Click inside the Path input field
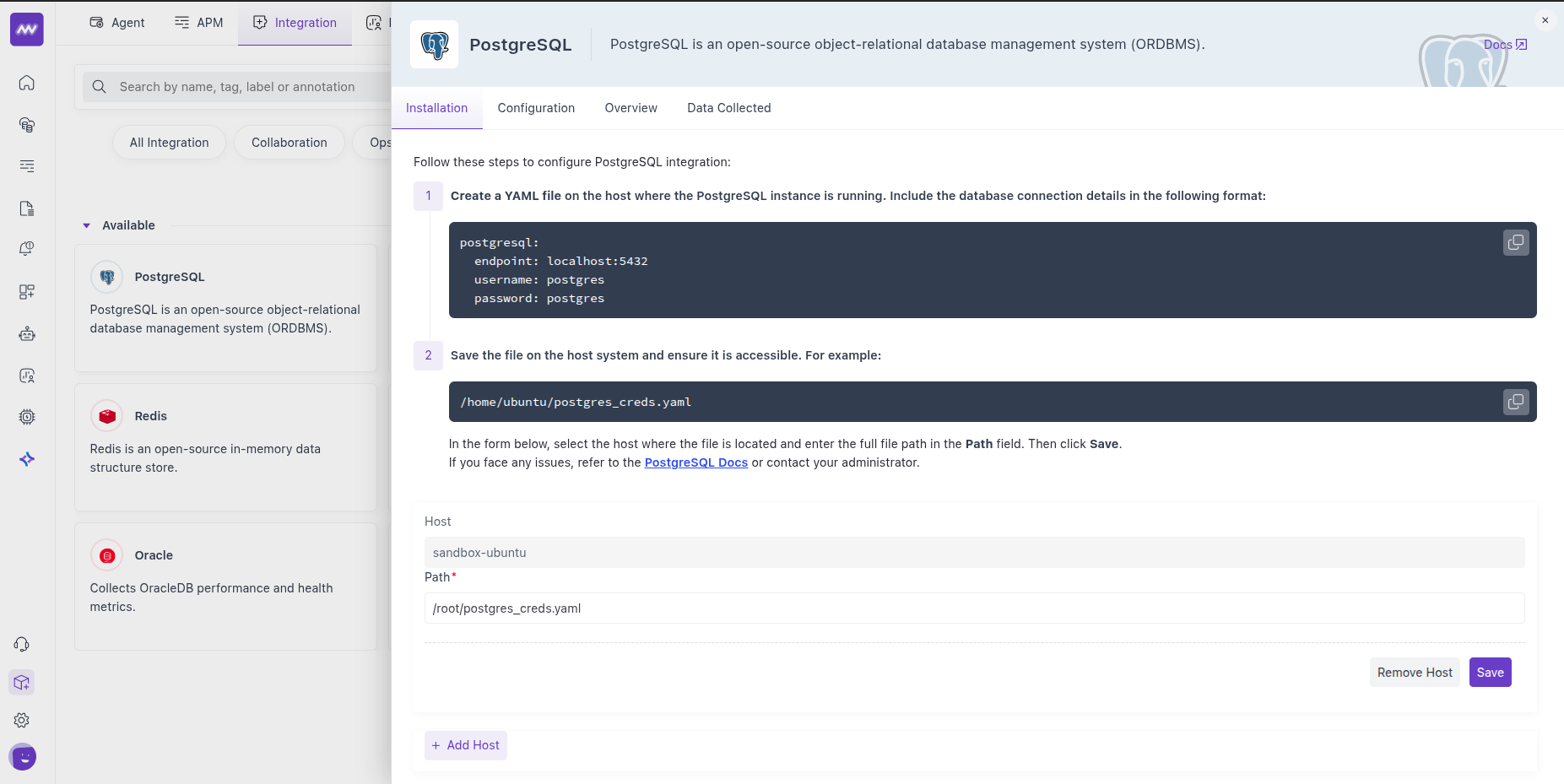1564x784 pixels. click(x=844, y=608)
